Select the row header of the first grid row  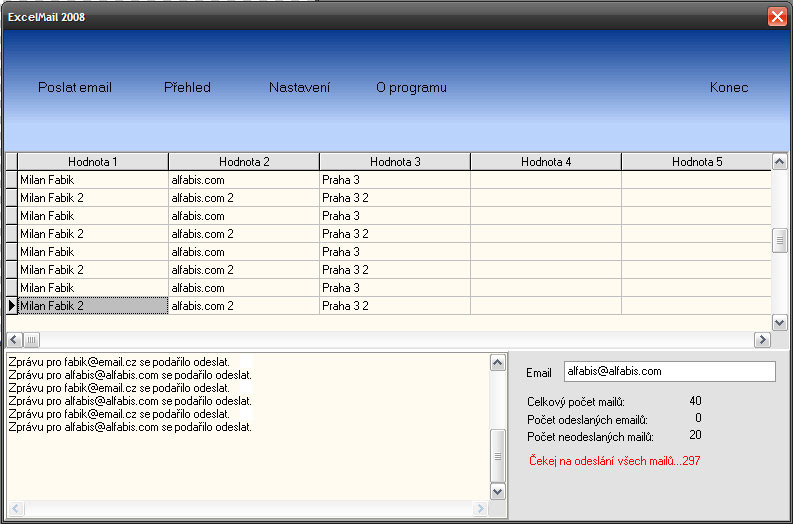pyautogui.click(x=12, y=180)
